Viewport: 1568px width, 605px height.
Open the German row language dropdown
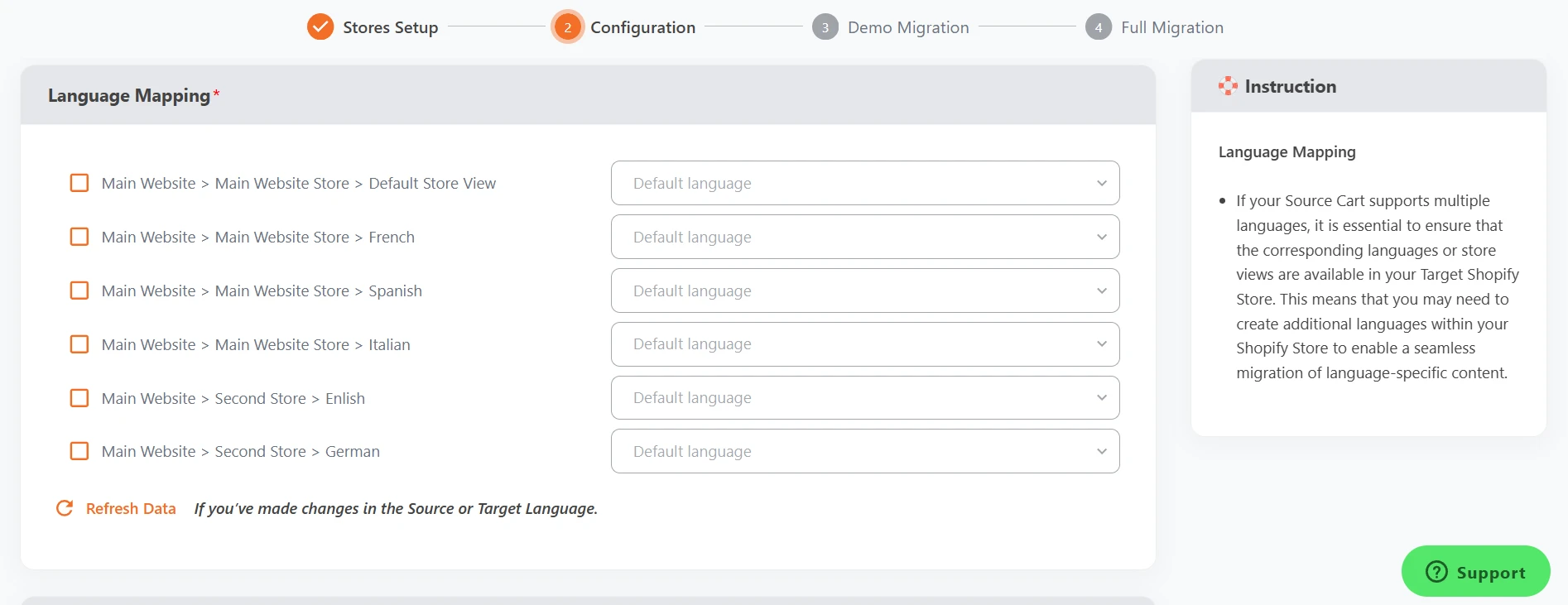point(865,451)
